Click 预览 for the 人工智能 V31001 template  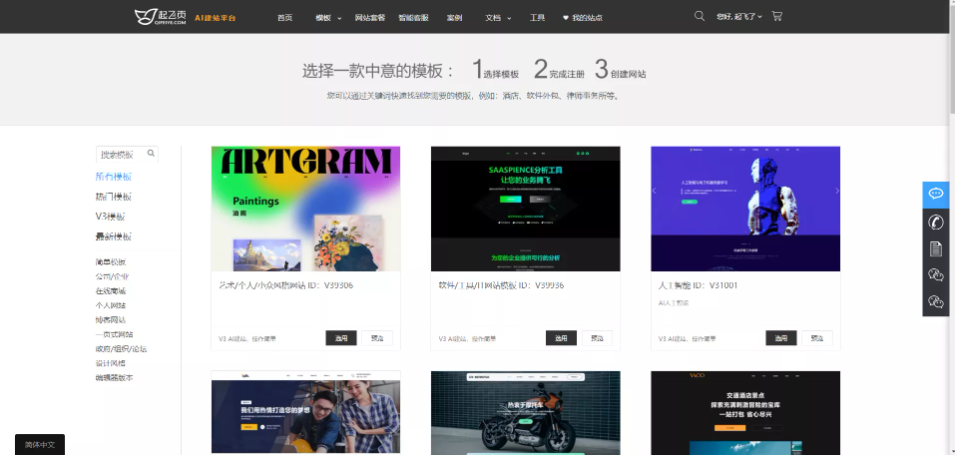[817, 338]
